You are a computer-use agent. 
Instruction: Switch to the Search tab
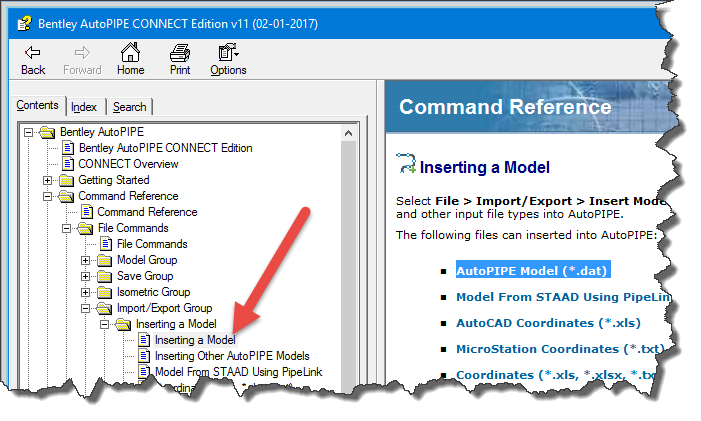coord(130,107)
